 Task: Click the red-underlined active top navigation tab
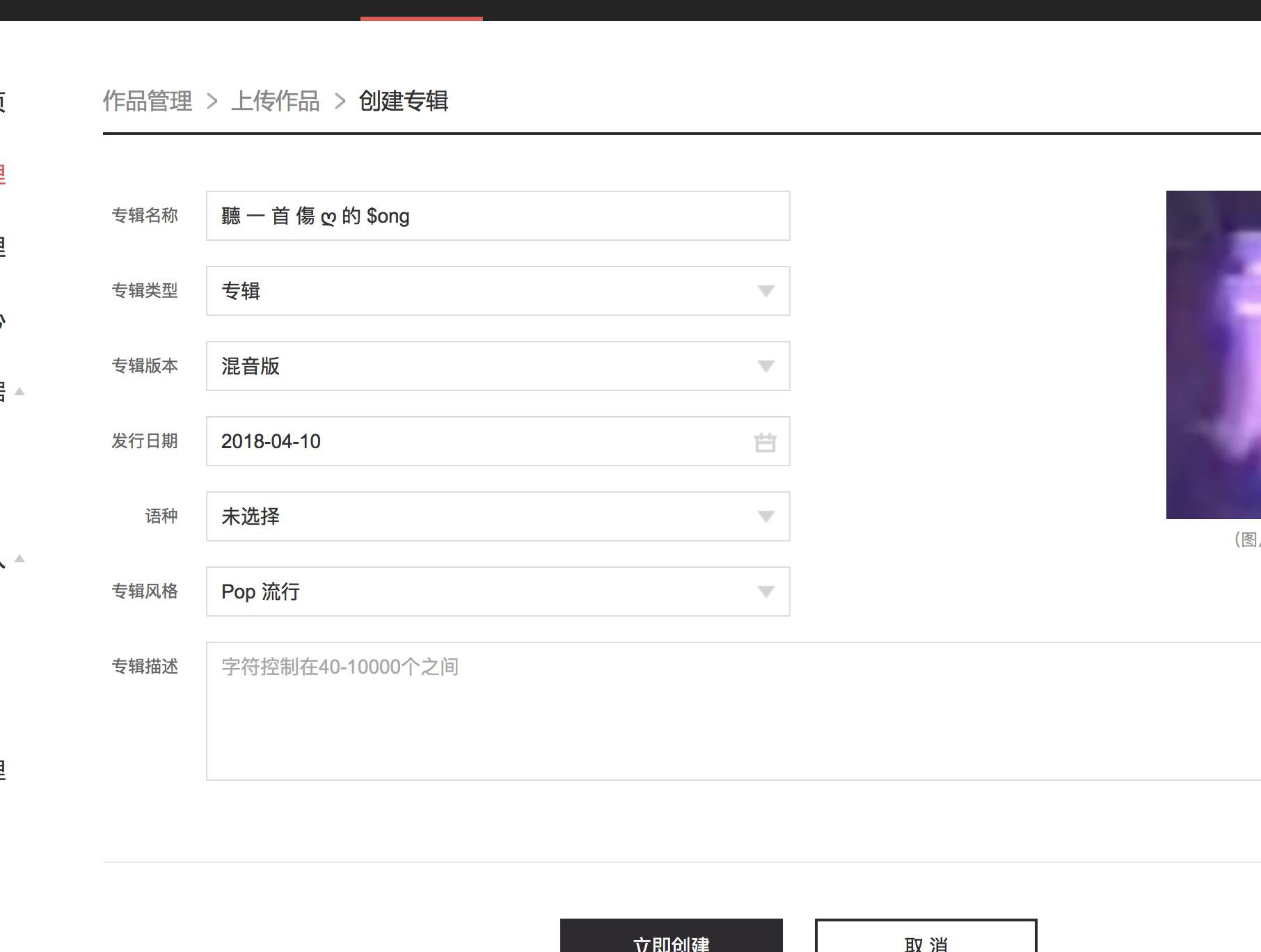pyautogui.click(x=421, y=10)
